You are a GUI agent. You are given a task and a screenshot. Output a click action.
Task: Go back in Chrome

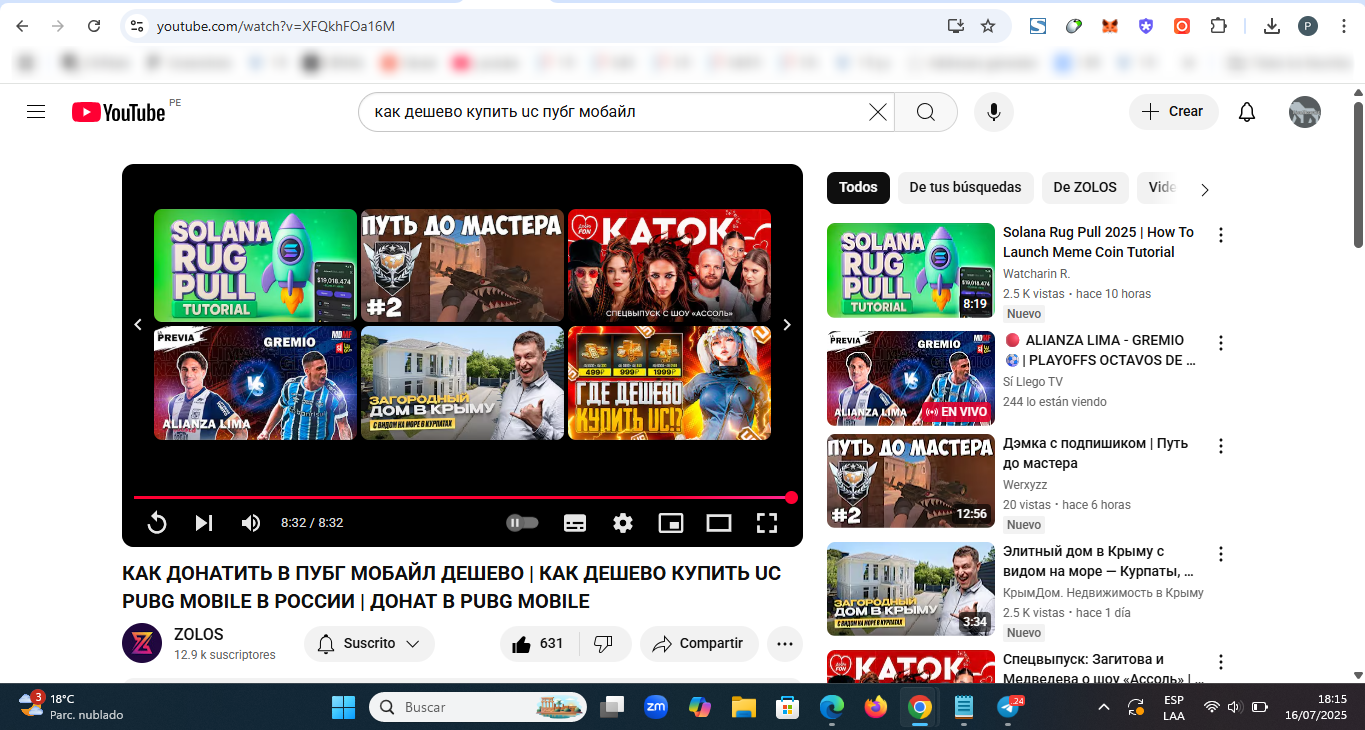tap(23, 26)
